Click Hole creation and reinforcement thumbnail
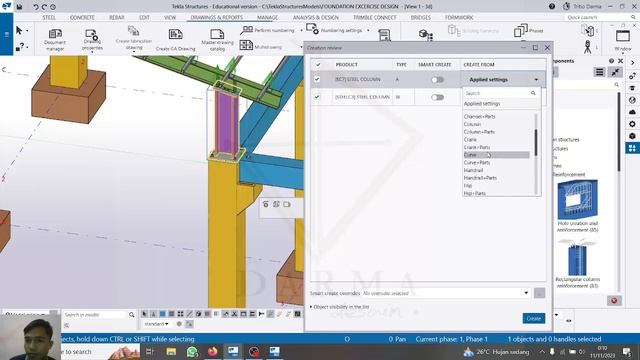Image resolution: width=640 pixels, height=360 pixels. tap(577, 200)
